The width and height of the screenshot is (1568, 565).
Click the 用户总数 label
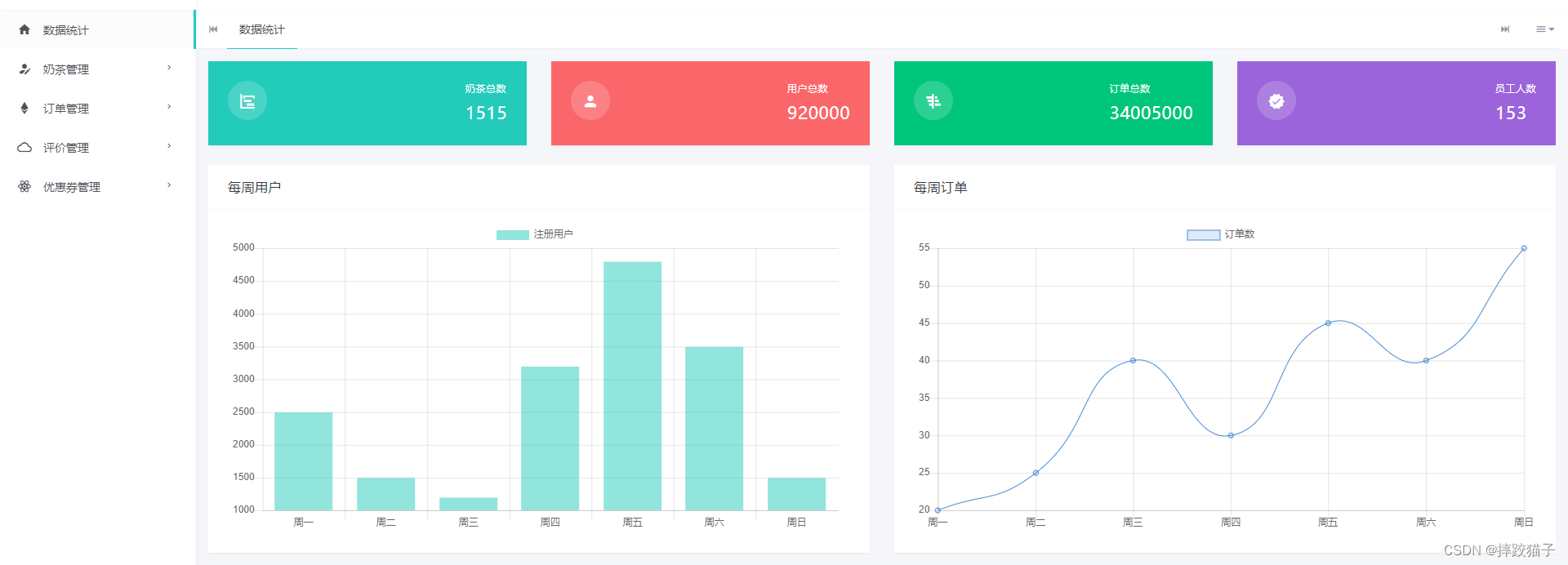pyautogui.click(x=808, y=88)
